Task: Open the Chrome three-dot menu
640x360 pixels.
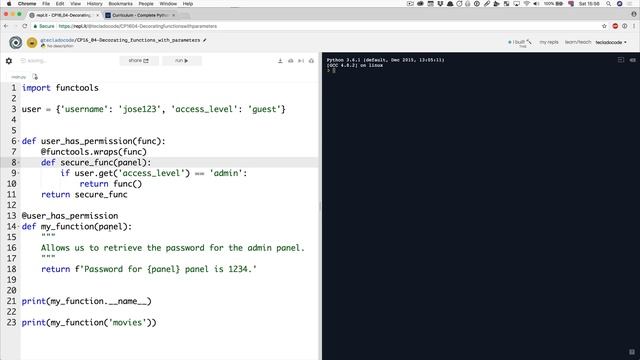Action: coord(634,26)
